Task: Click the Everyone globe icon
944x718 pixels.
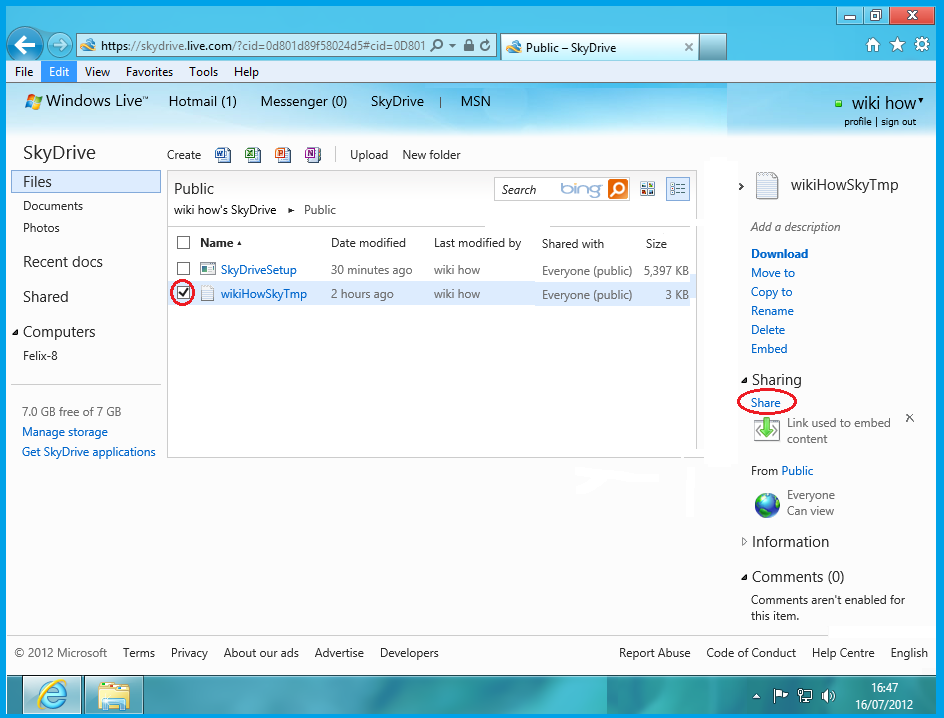Action: pos(767,504)
